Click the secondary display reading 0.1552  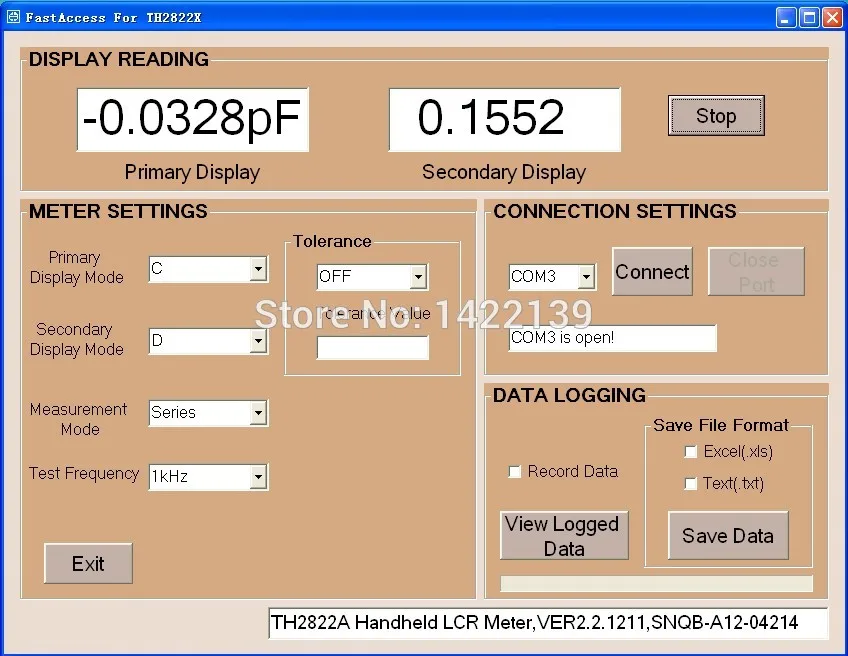click(505, 120)
